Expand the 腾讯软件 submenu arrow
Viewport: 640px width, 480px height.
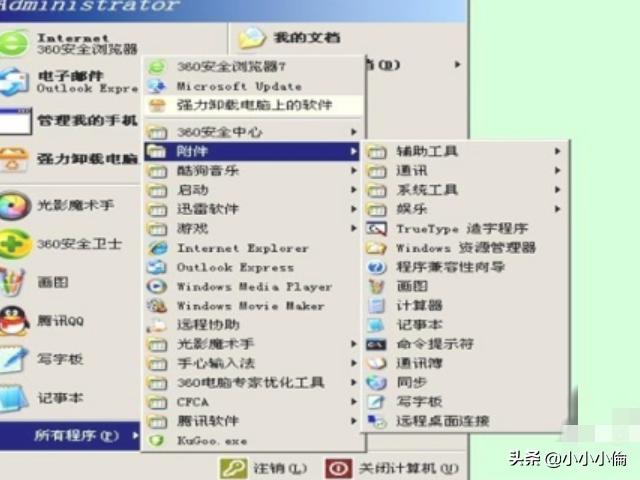click(353, 421)
